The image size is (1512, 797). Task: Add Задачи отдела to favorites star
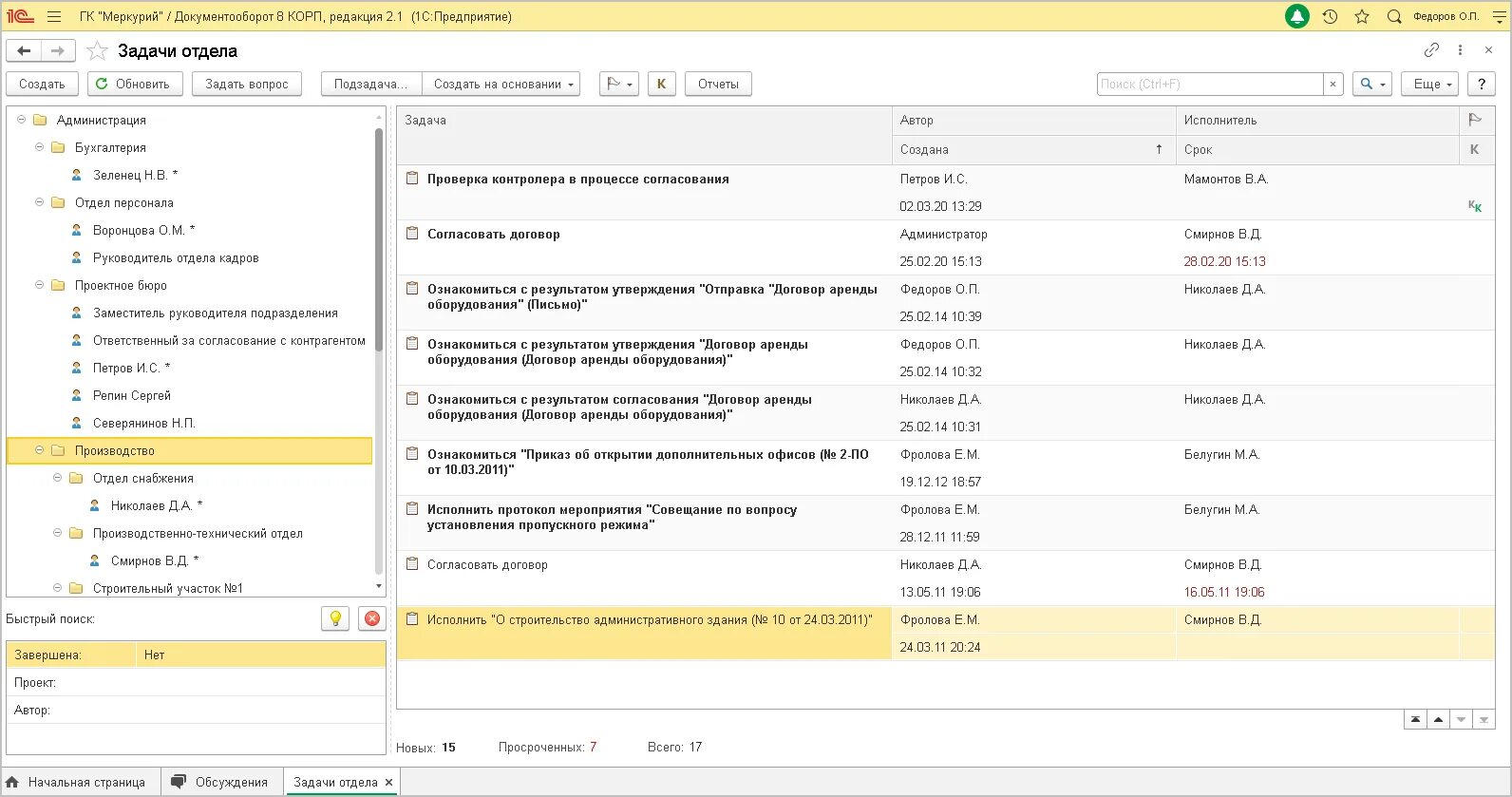pos(97,50)
